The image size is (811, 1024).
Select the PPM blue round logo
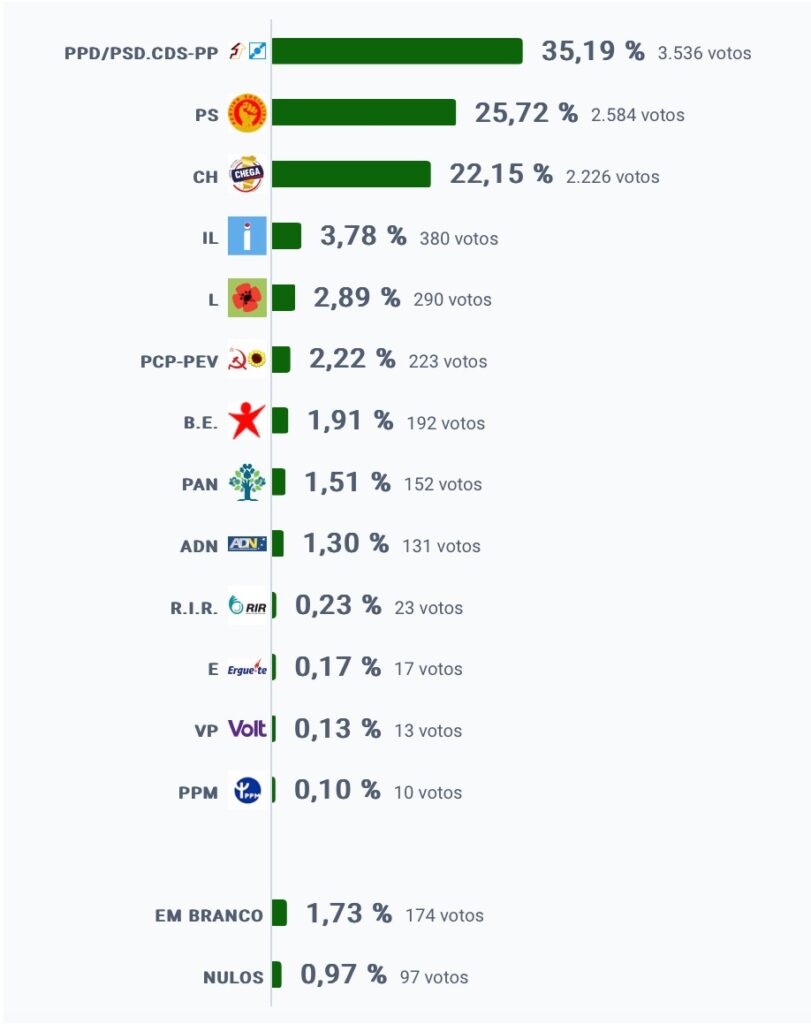(x=247, y=791)
